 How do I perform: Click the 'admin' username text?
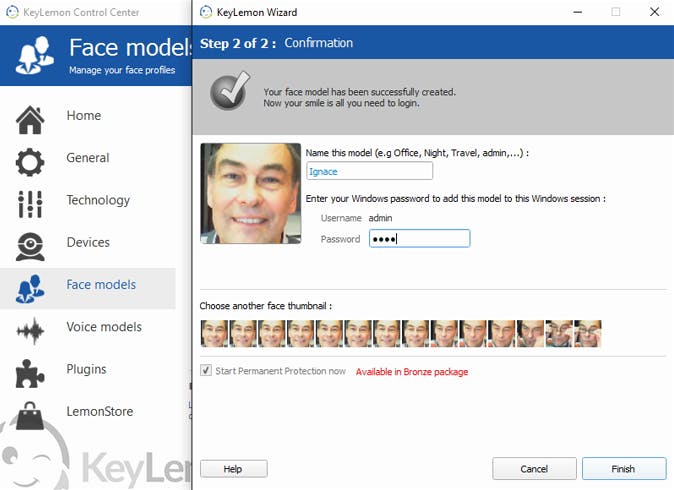click(x=380, y=218)
